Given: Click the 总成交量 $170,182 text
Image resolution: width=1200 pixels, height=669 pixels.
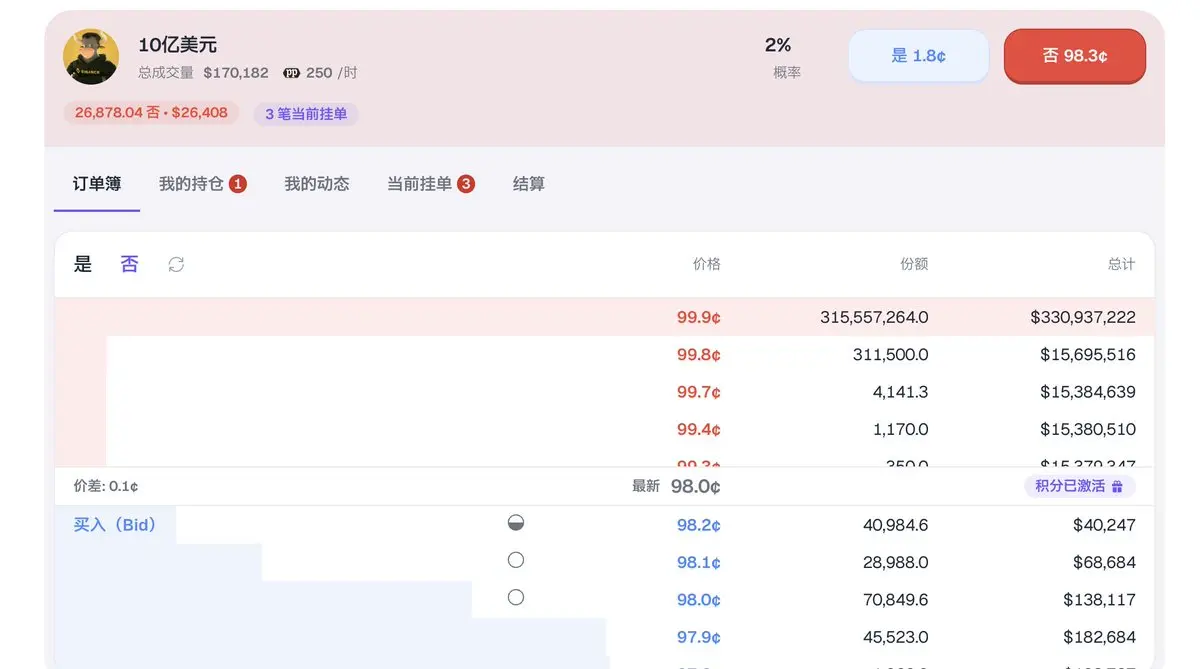Looking at the screenshot, I should [x=203, y=73].
